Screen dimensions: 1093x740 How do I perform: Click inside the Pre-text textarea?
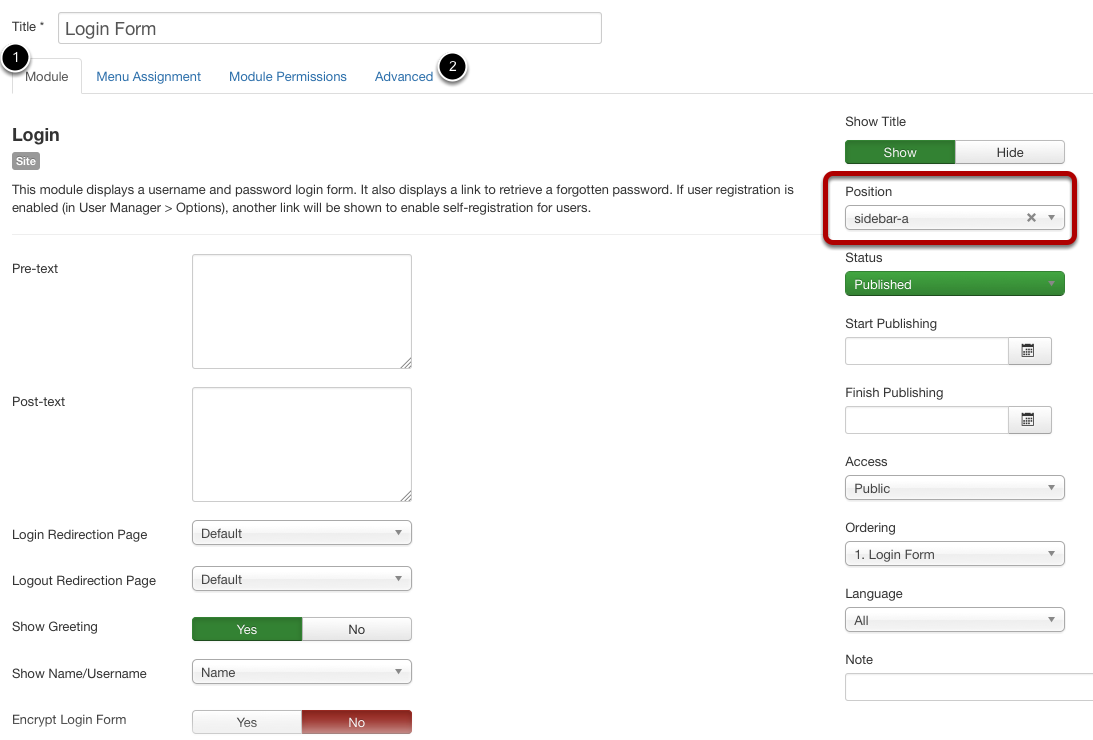[301, 310]
